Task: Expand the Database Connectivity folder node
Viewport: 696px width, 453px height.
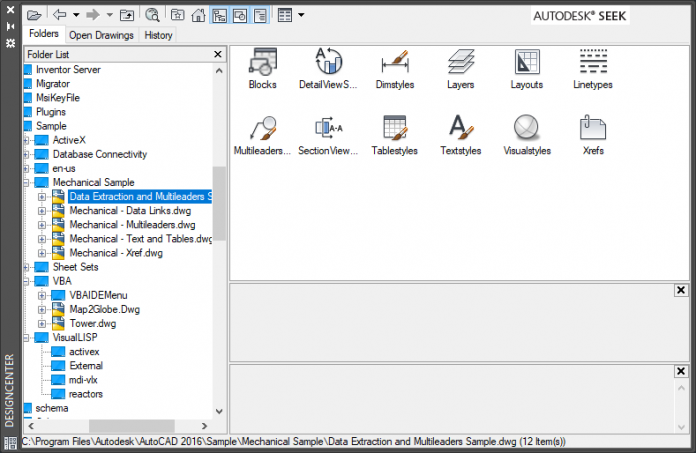Action: [26, 154]
